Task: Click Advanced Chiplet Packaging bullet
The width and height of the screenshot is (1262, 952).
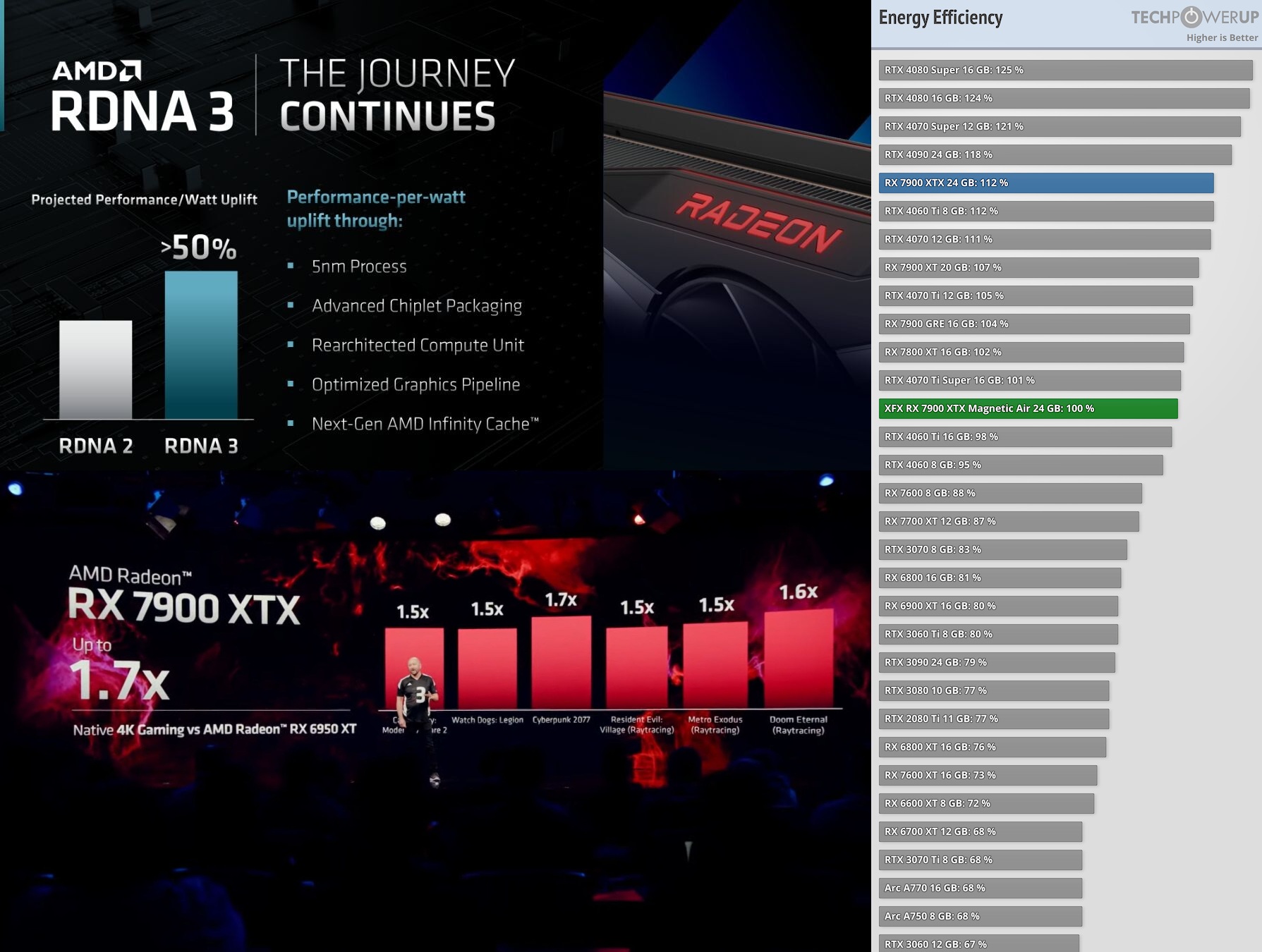Action: tap(417, 306)
